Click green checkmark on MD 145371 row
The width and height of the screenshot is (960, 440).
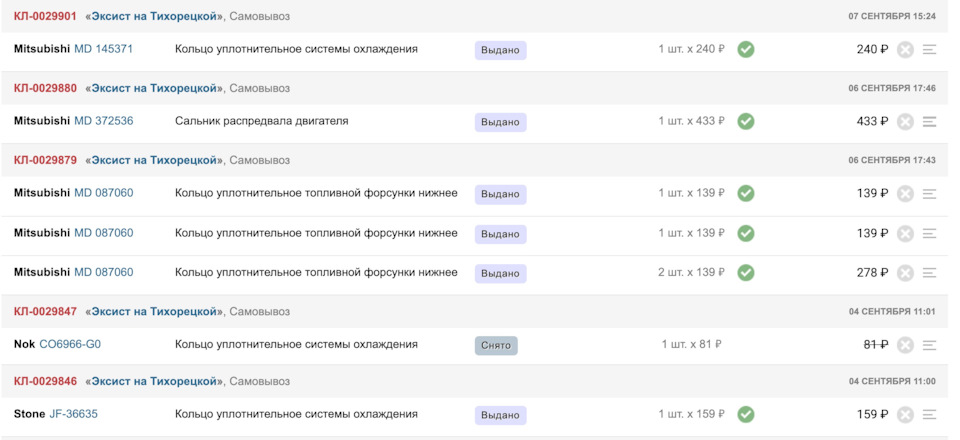(745, 49)
